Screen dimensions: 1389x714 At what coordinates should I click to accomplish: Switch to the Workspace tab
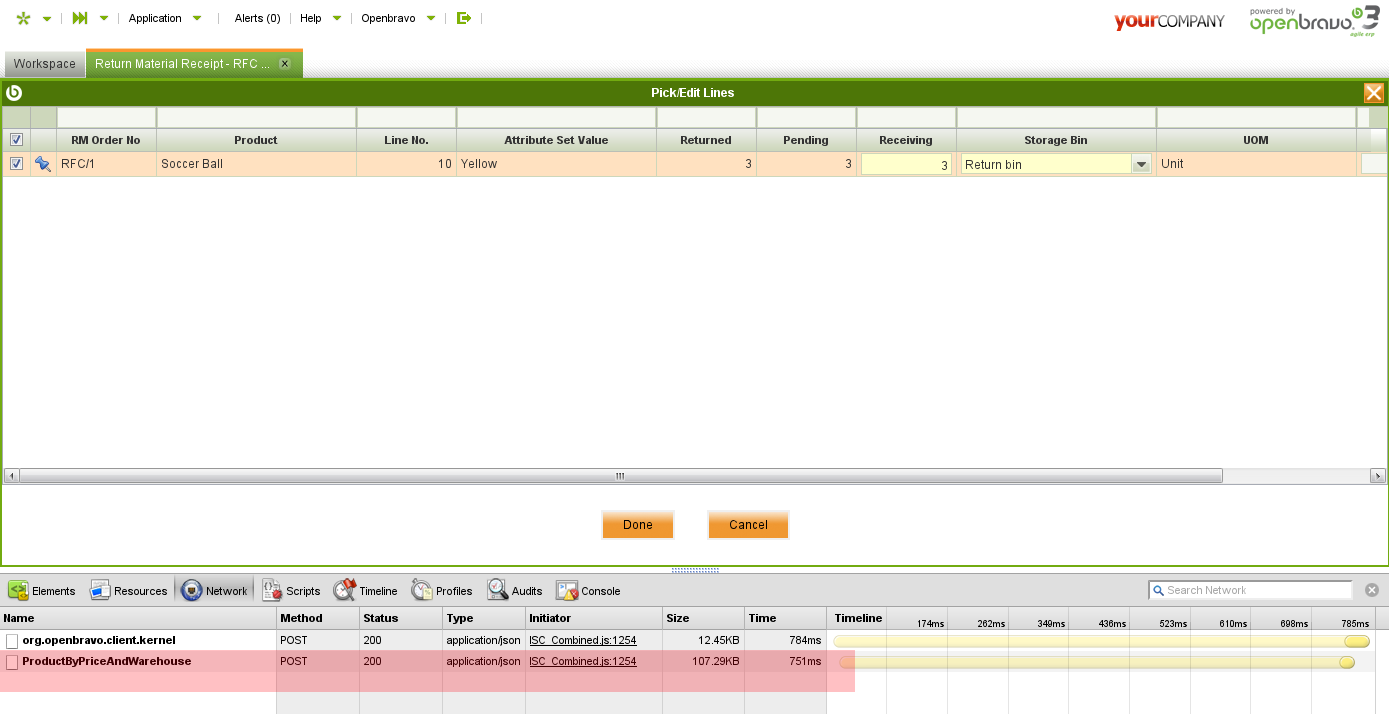(44, 64)
